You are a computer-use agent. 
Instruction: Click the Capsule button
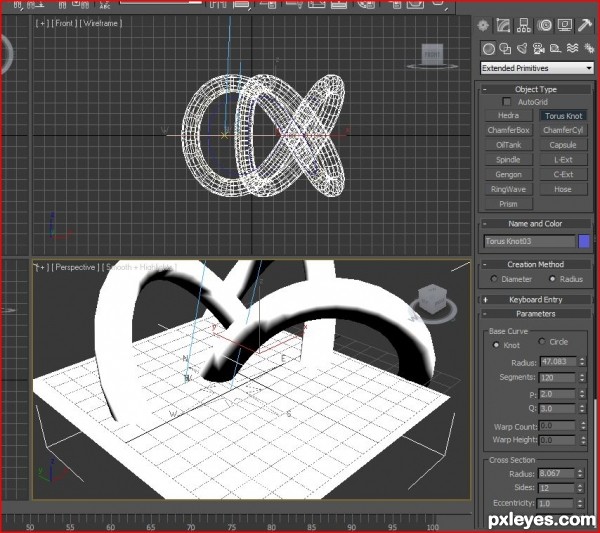pos(563,145)
